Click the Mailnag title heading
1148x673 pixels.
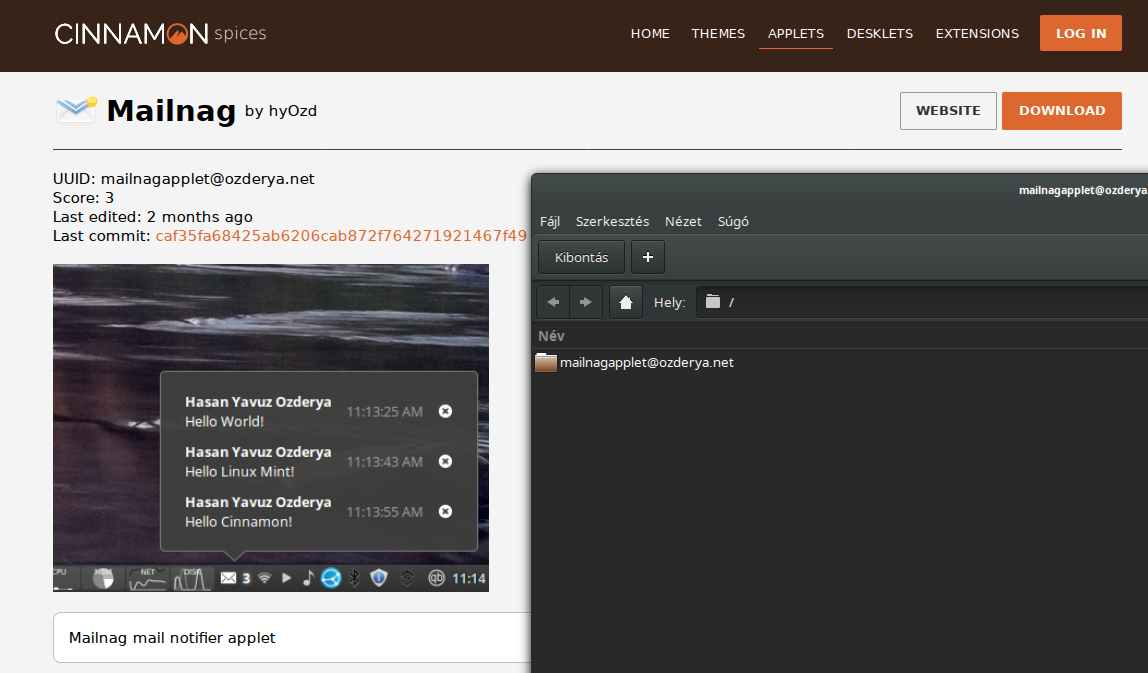[x=171, y=111]
